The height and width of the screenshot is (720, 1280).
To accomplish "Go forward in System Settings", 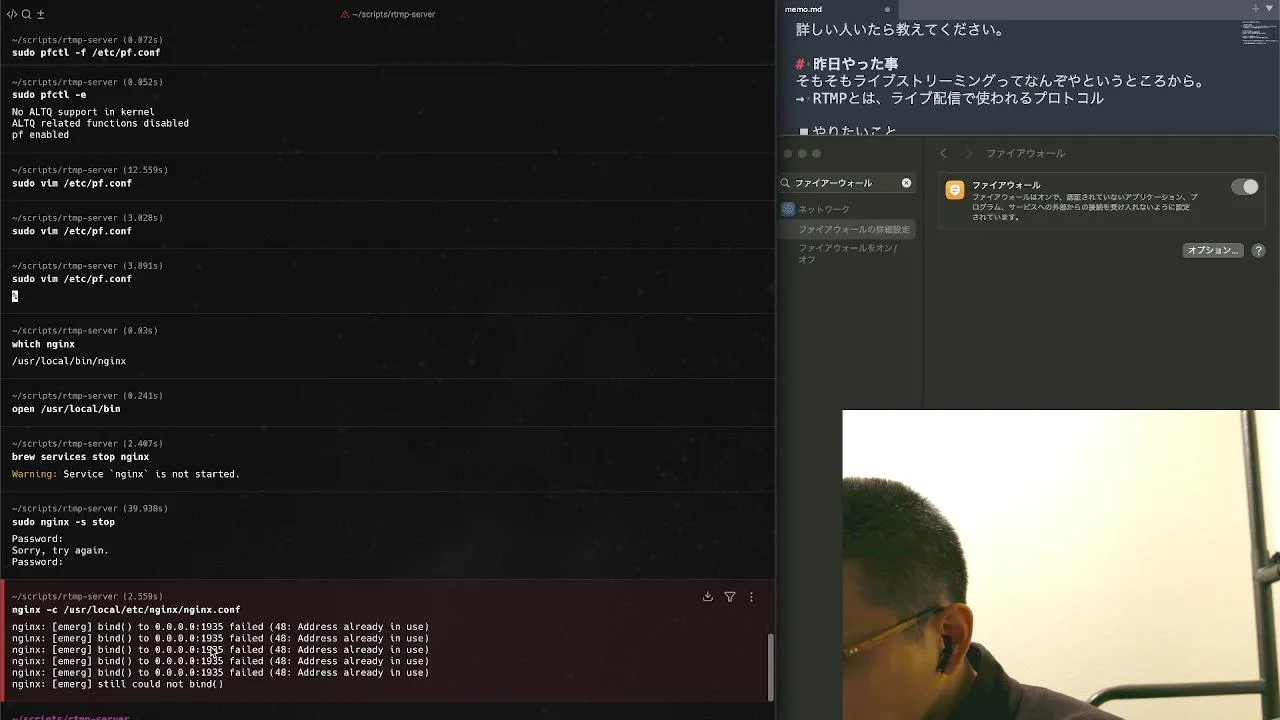I will (x=968, y=153).
